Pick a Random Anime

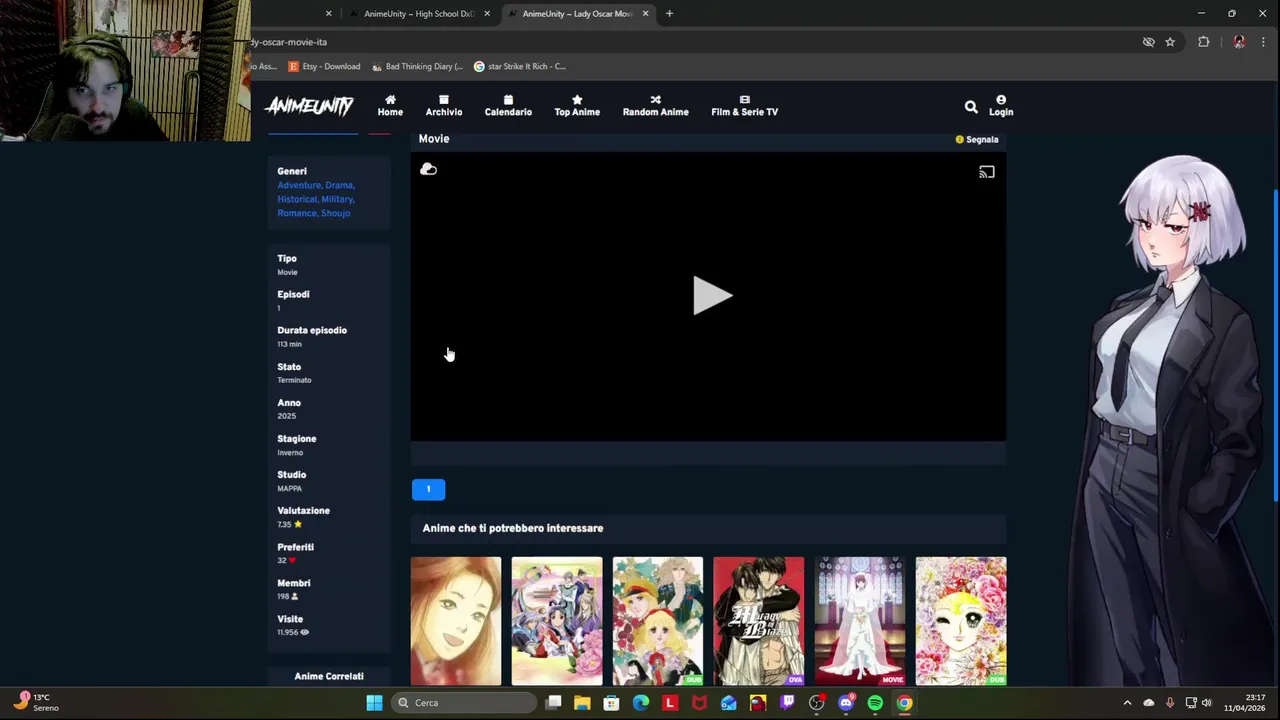coord(655,106)
